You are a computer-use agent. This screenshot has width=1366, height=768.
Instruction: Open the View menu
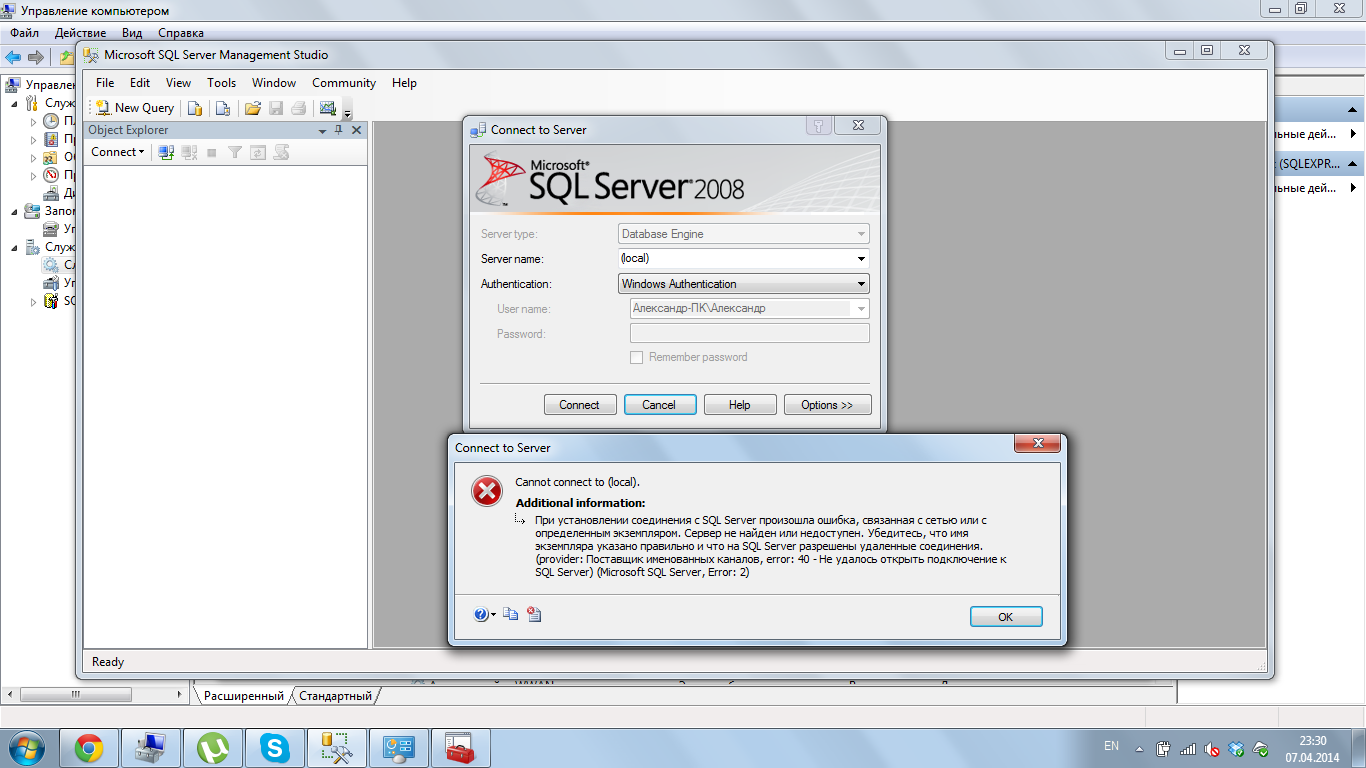pyautogui.click(x=178, y=83)
